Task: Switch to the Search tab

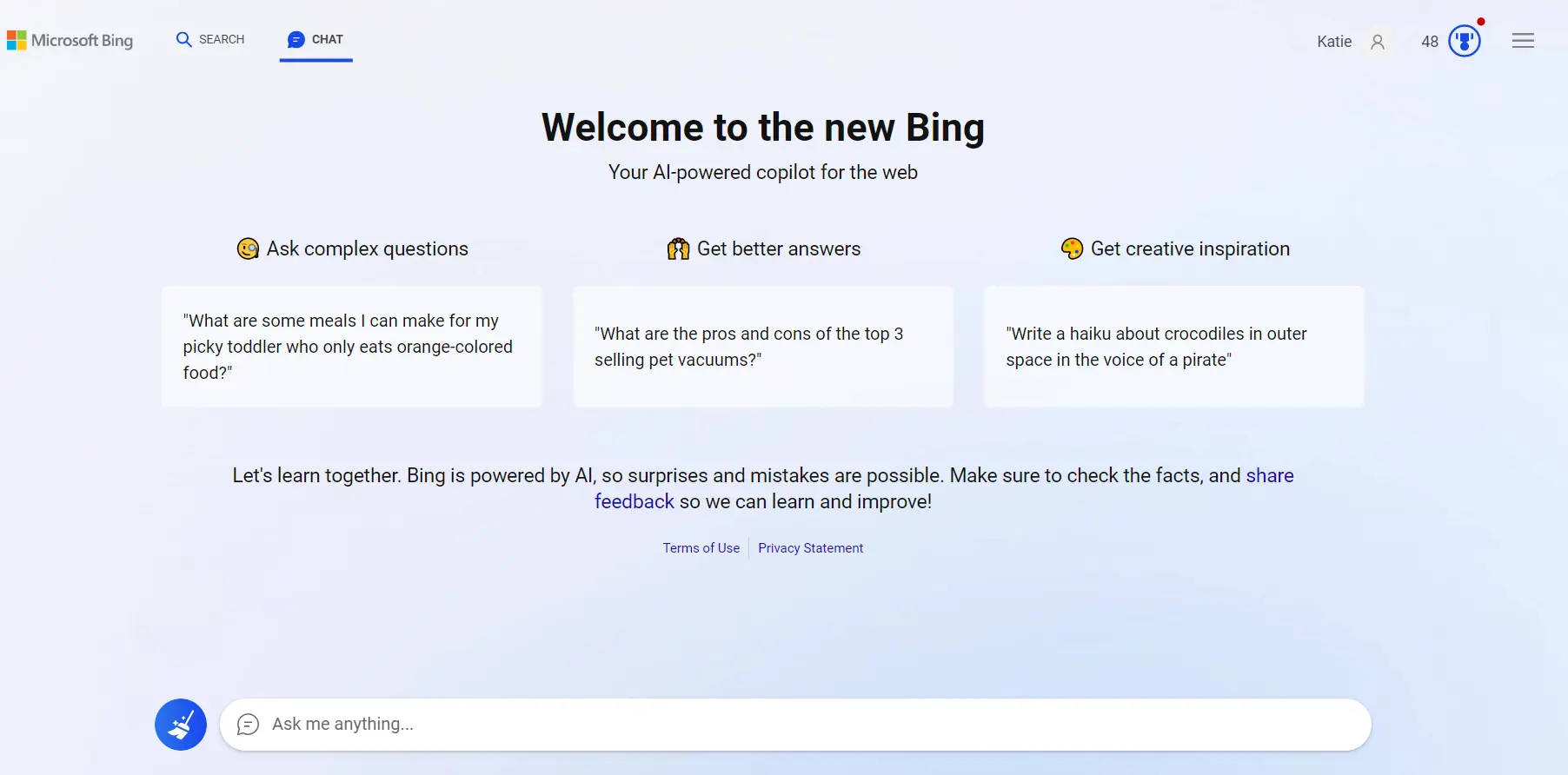Action: [210, 39]
